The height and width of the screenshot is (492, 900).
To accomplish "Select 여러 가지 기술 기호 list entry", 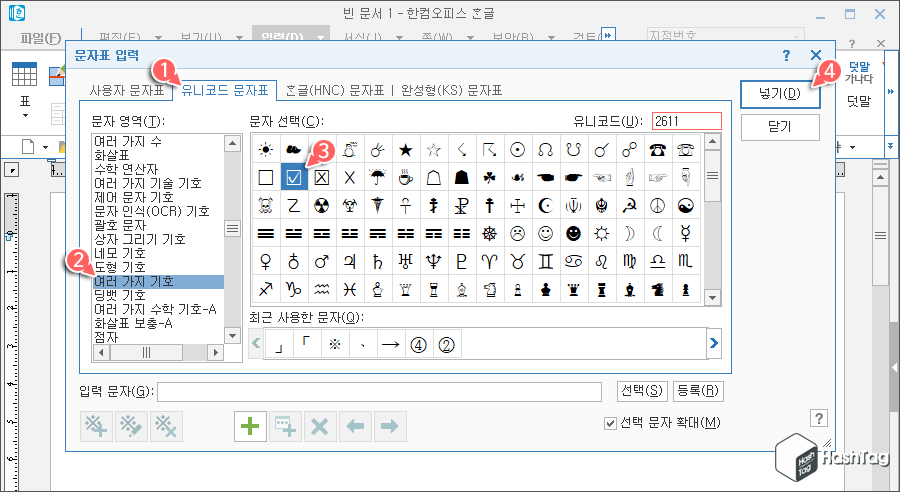I will (158, 183).
